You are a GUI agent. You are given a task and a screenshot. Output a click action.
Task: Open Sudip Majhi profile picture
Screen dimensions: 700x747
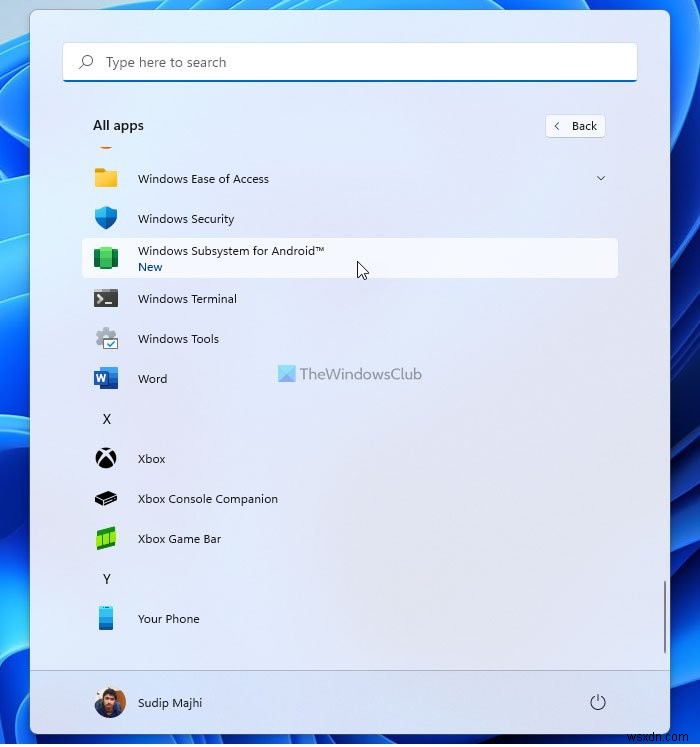click(110, 703)
